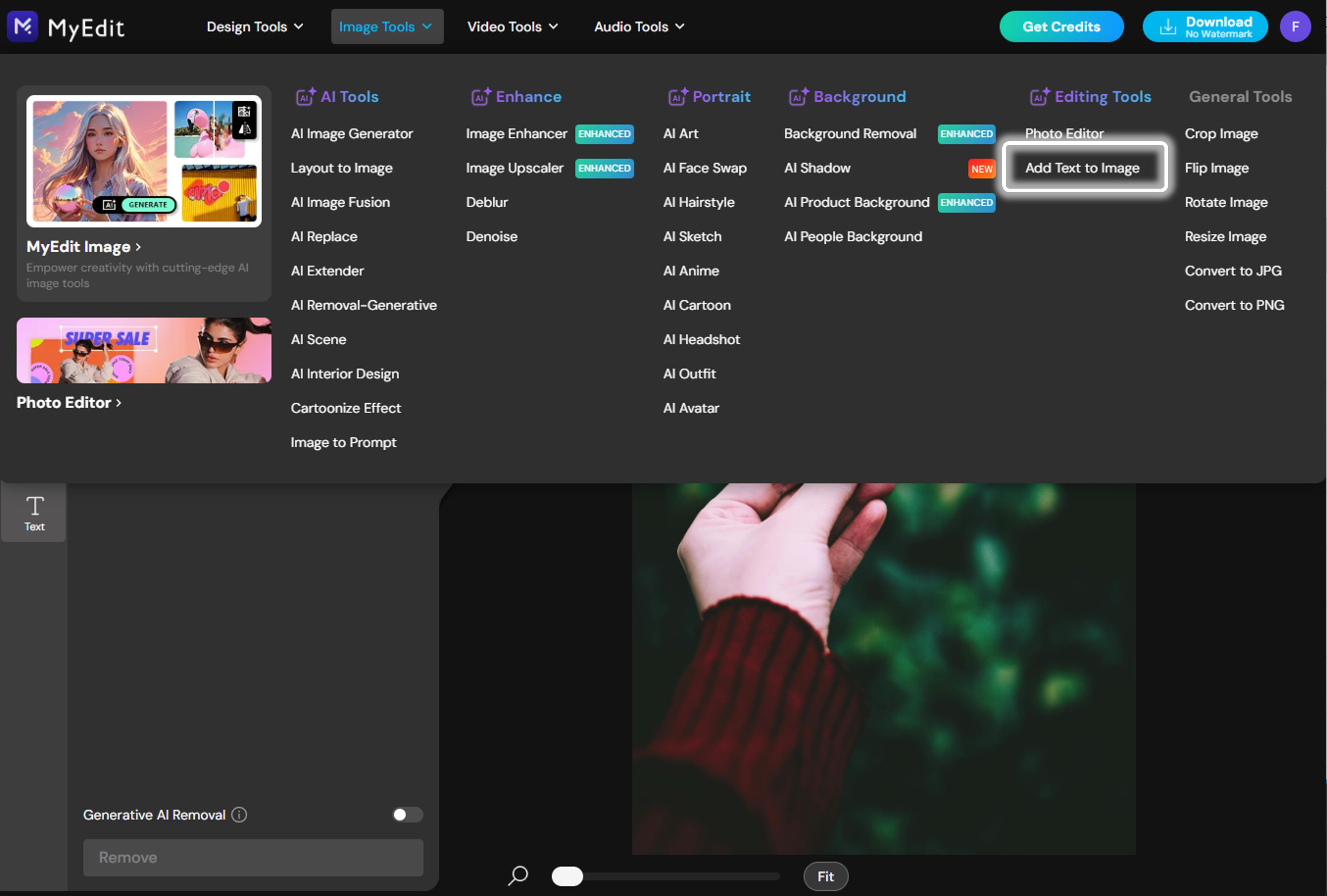Screen dimensions: 1327x896
Task: Click the zoom magnifier icon
Action: 518,875
